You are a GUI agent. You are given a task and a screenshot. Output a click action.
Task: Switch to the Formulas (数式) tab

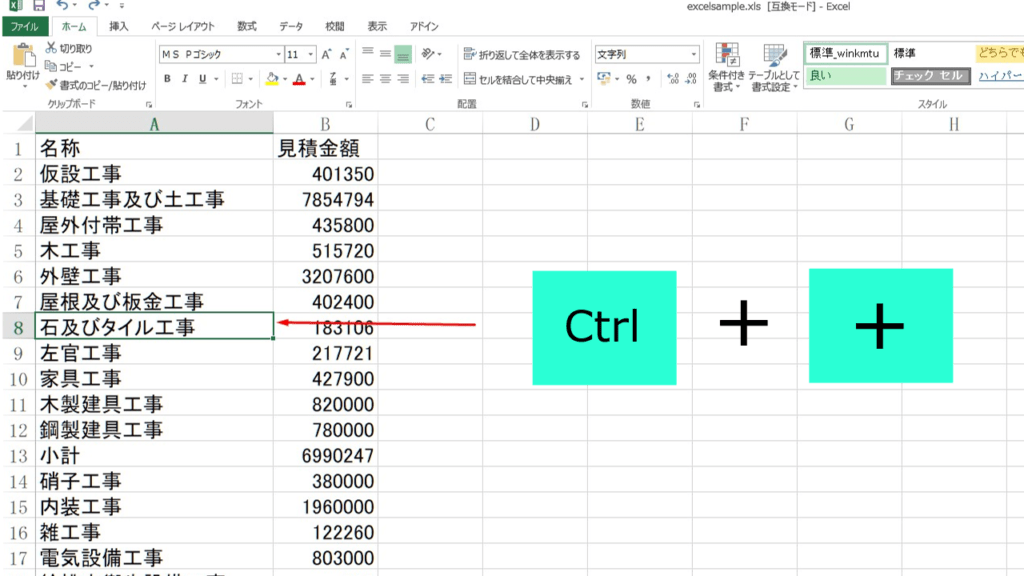pos(247,26)
